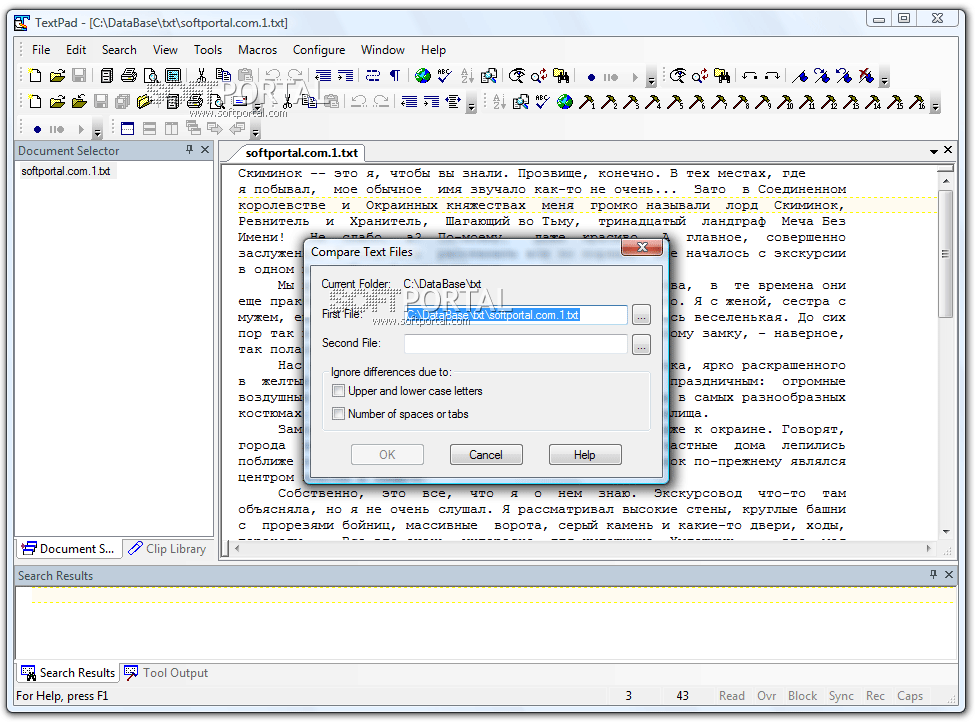Click the First File path field
Viewport: 975px width, 722px height.
coord(516,315)
